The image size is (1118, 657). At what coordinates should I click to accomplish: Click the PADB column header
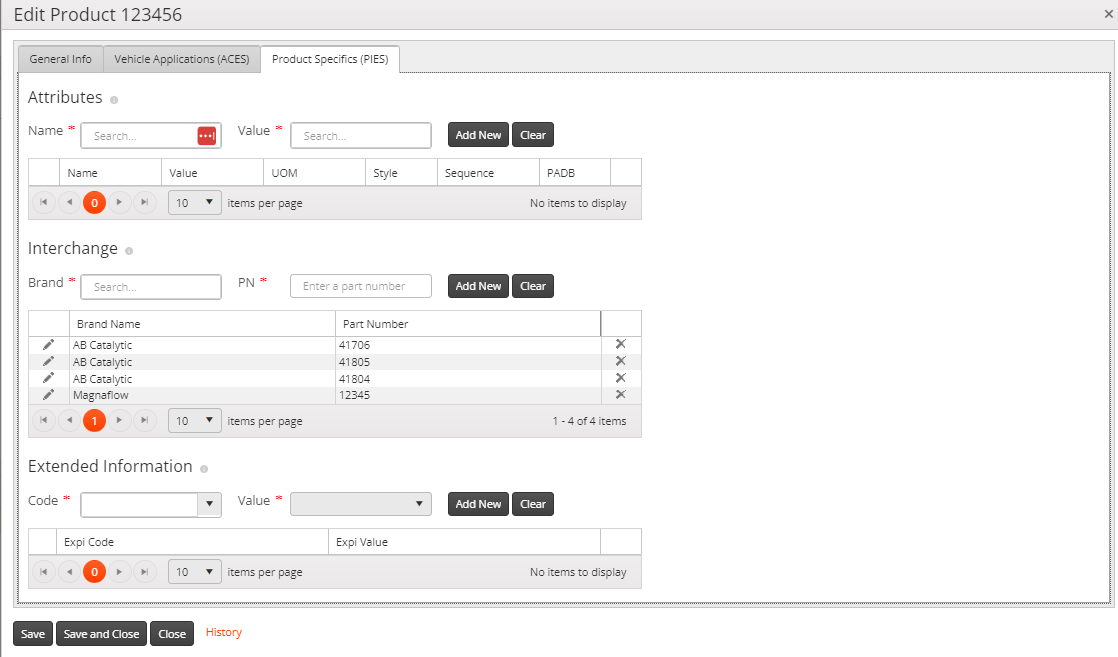point(575,173)
